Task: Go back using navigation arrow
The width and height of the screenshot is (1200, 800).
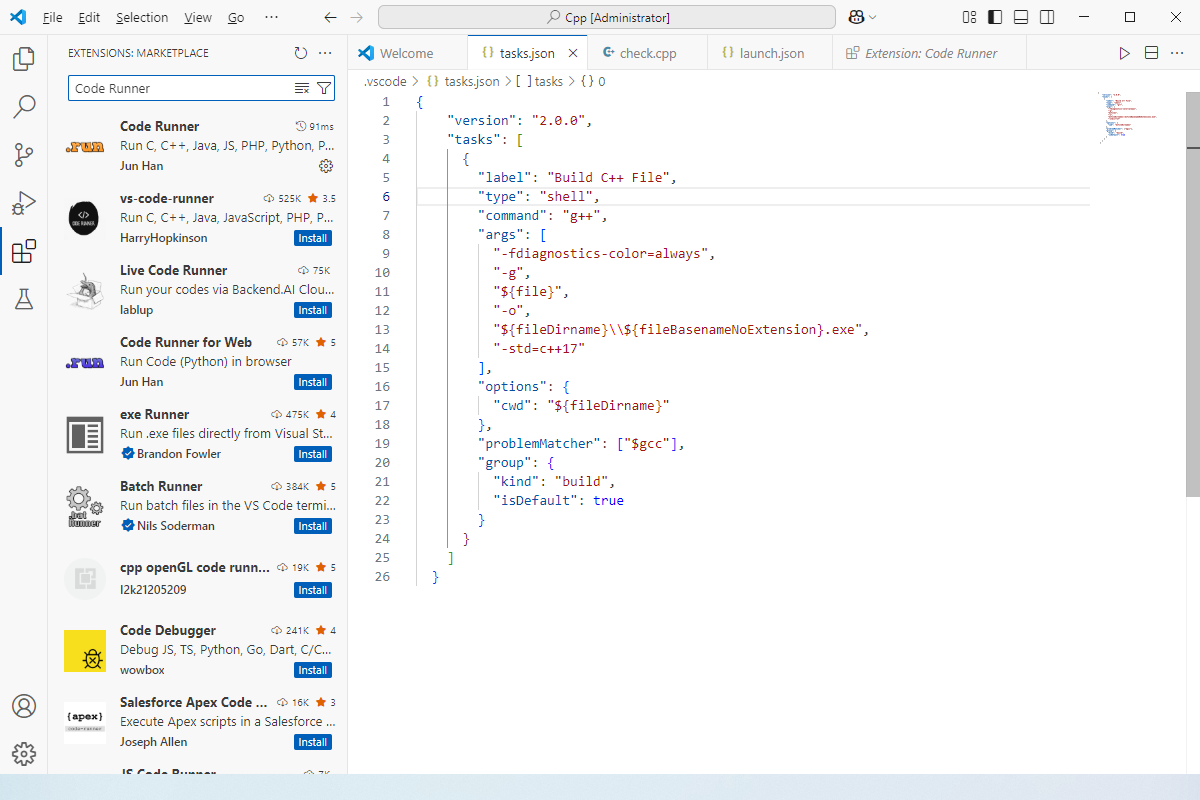Action: 331,17
